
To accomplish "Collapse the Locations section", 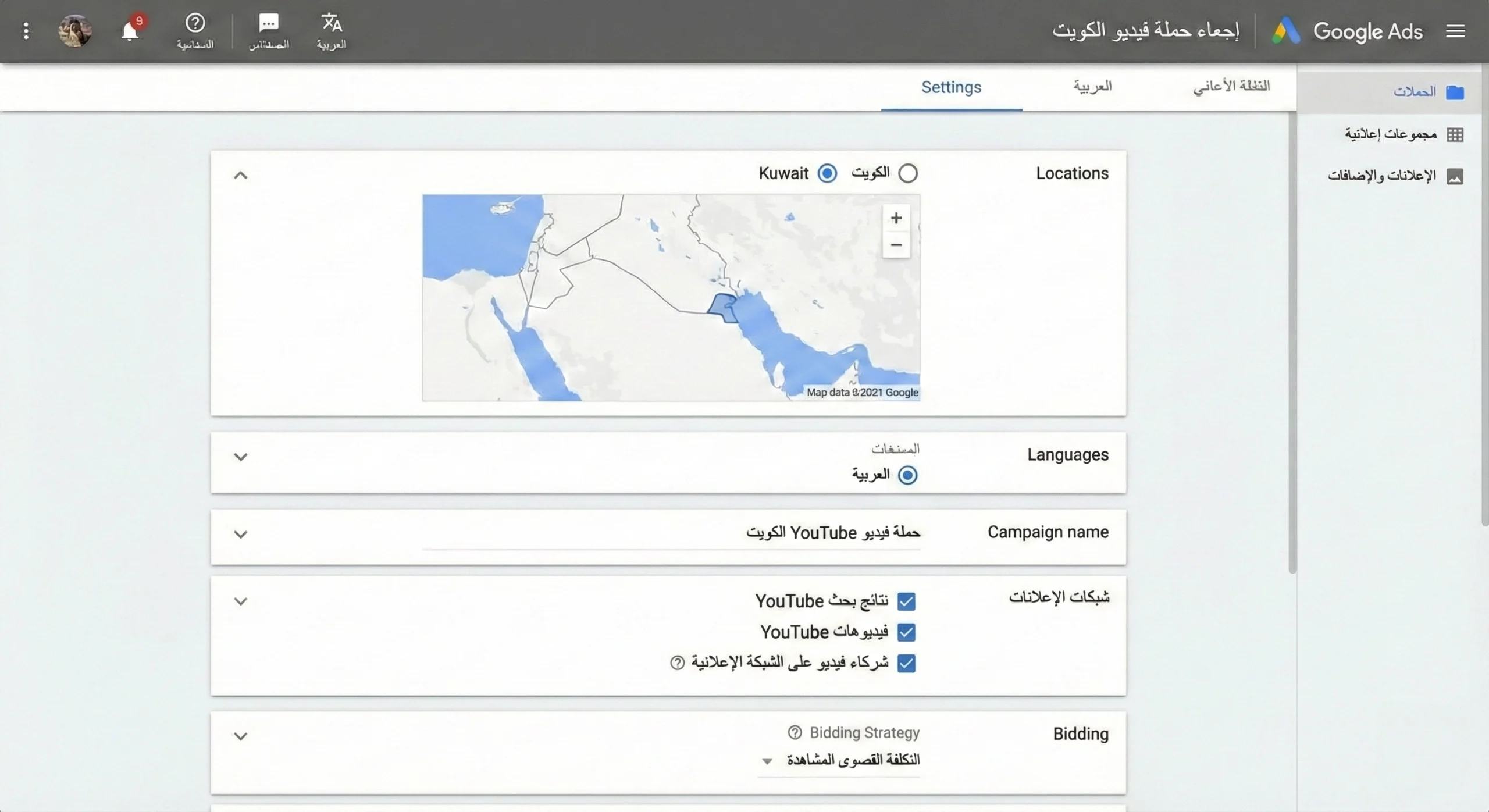I will 240,175.
